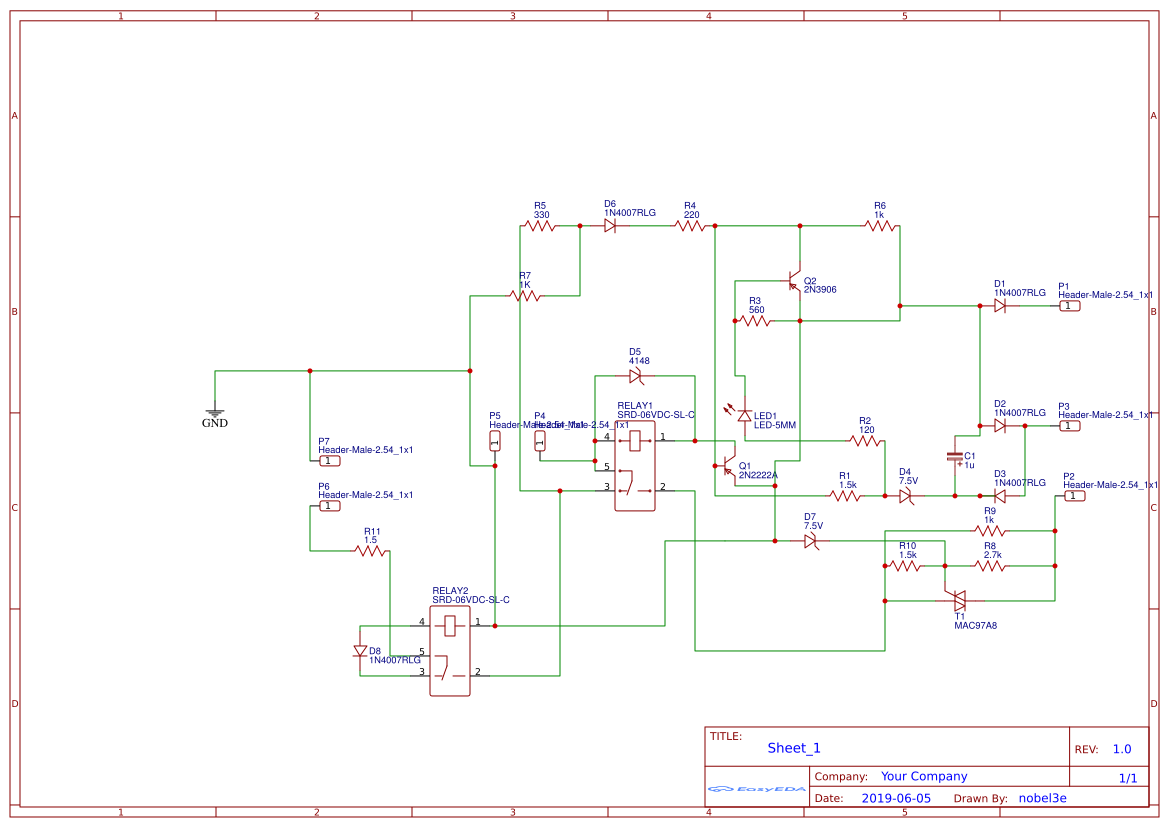Select the P4 header pin box

click(x=540, y=441)
